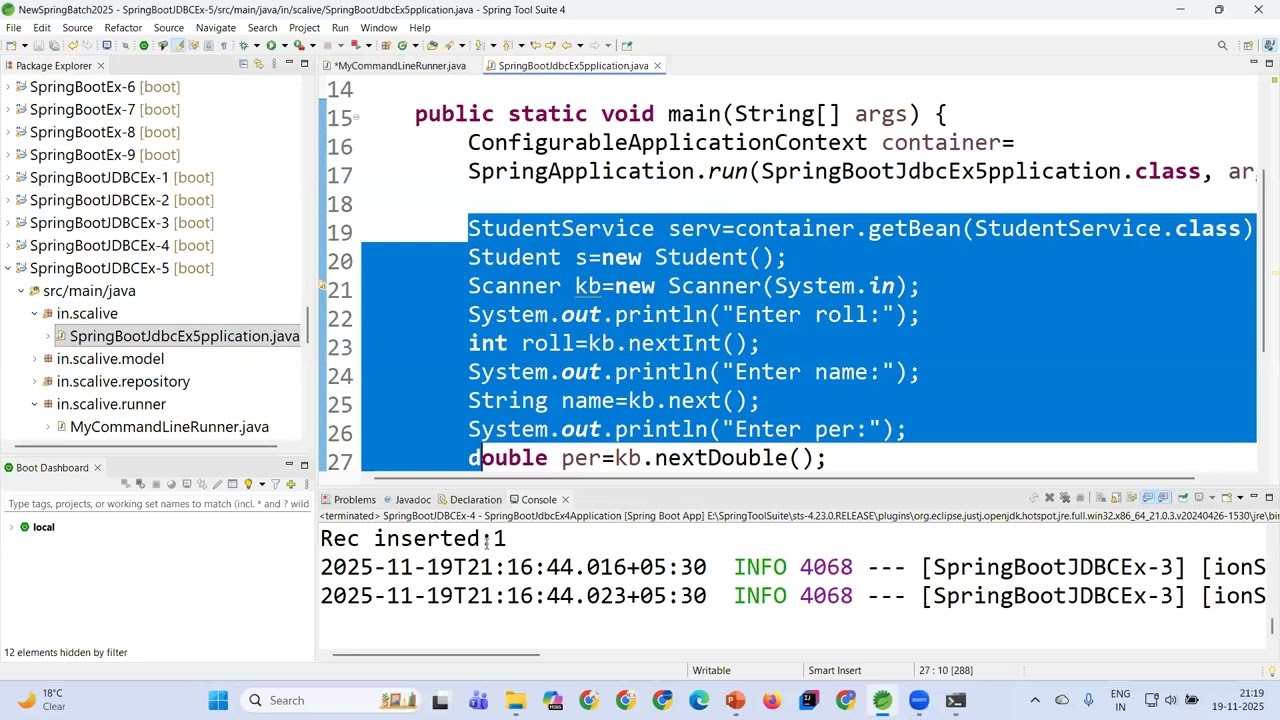Switch to the Javadoc tab

(x=406, y=499)
